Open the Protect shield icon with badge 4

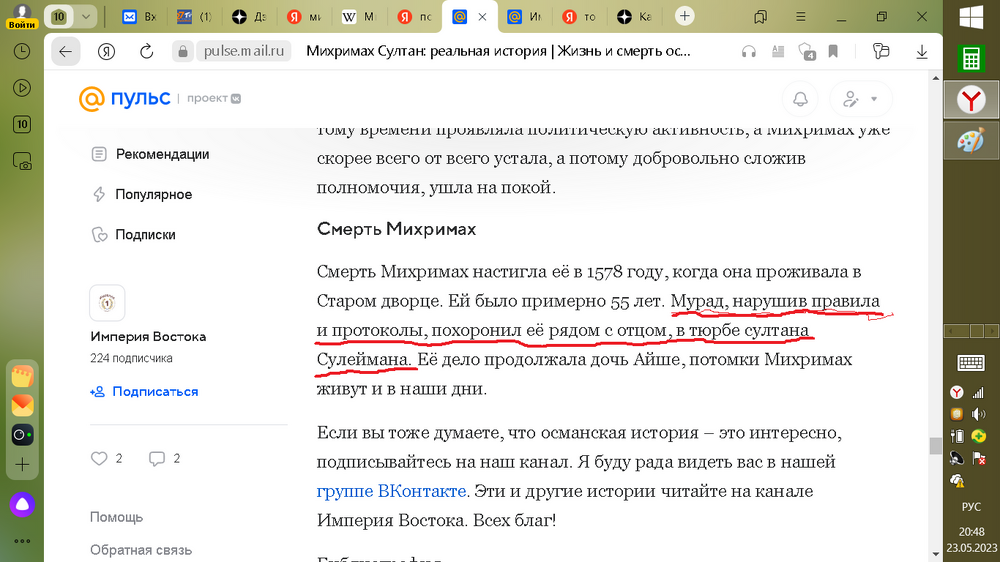[x=806, y=52]
